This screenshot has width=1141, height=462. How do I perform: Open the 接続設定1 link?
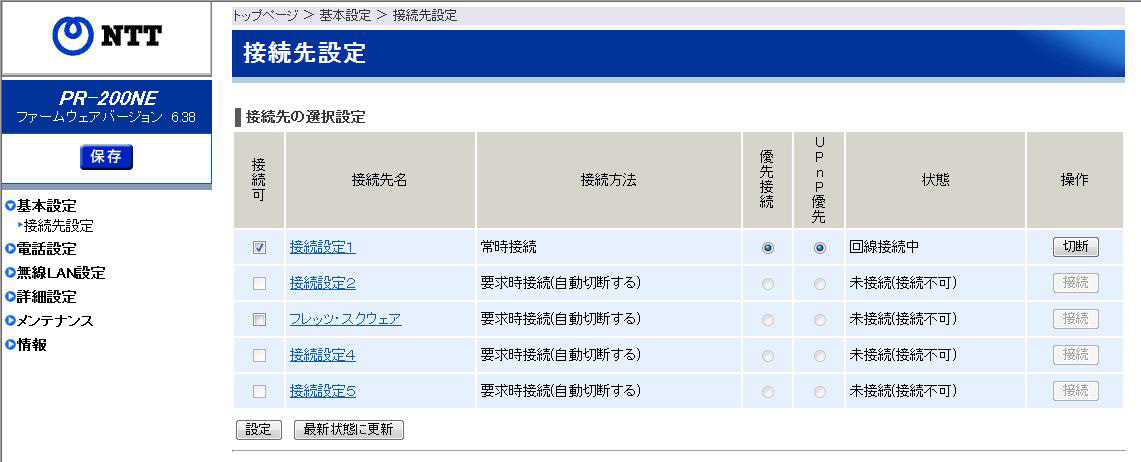[322, 247]
